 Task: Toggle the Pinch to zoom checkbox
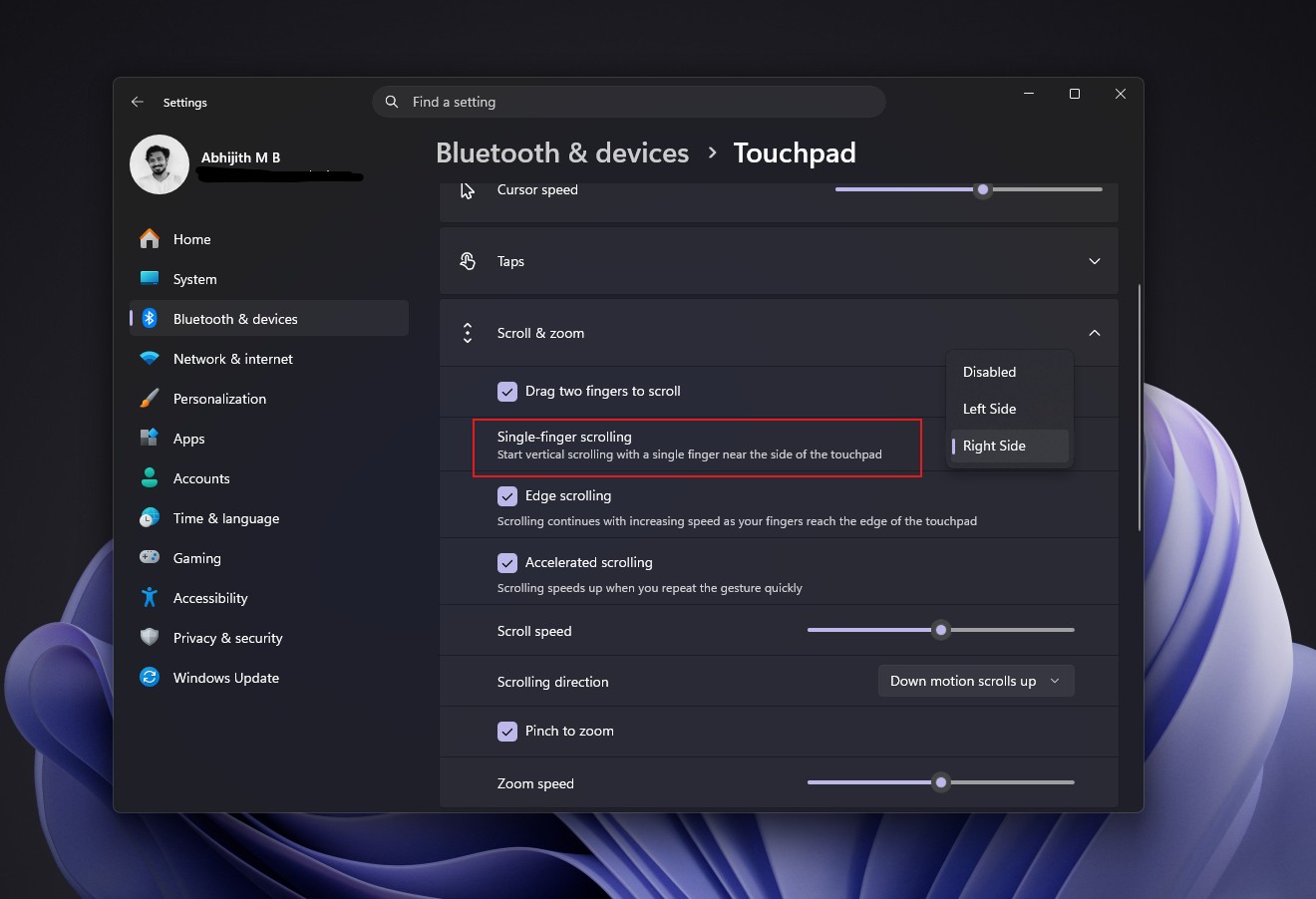point(507,731)
